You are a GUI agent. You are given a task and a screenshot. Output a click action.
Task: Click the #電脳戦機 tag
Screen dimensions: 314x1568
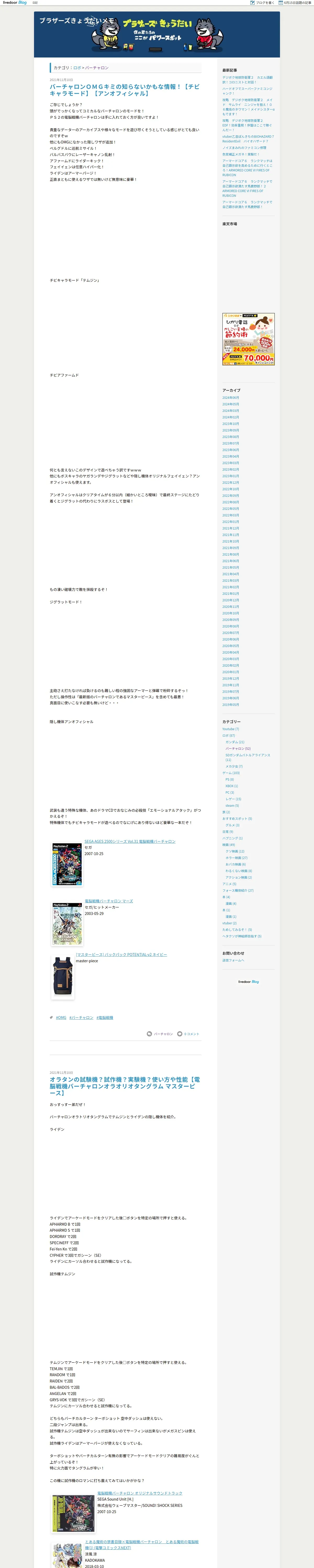pos(105,1018)
